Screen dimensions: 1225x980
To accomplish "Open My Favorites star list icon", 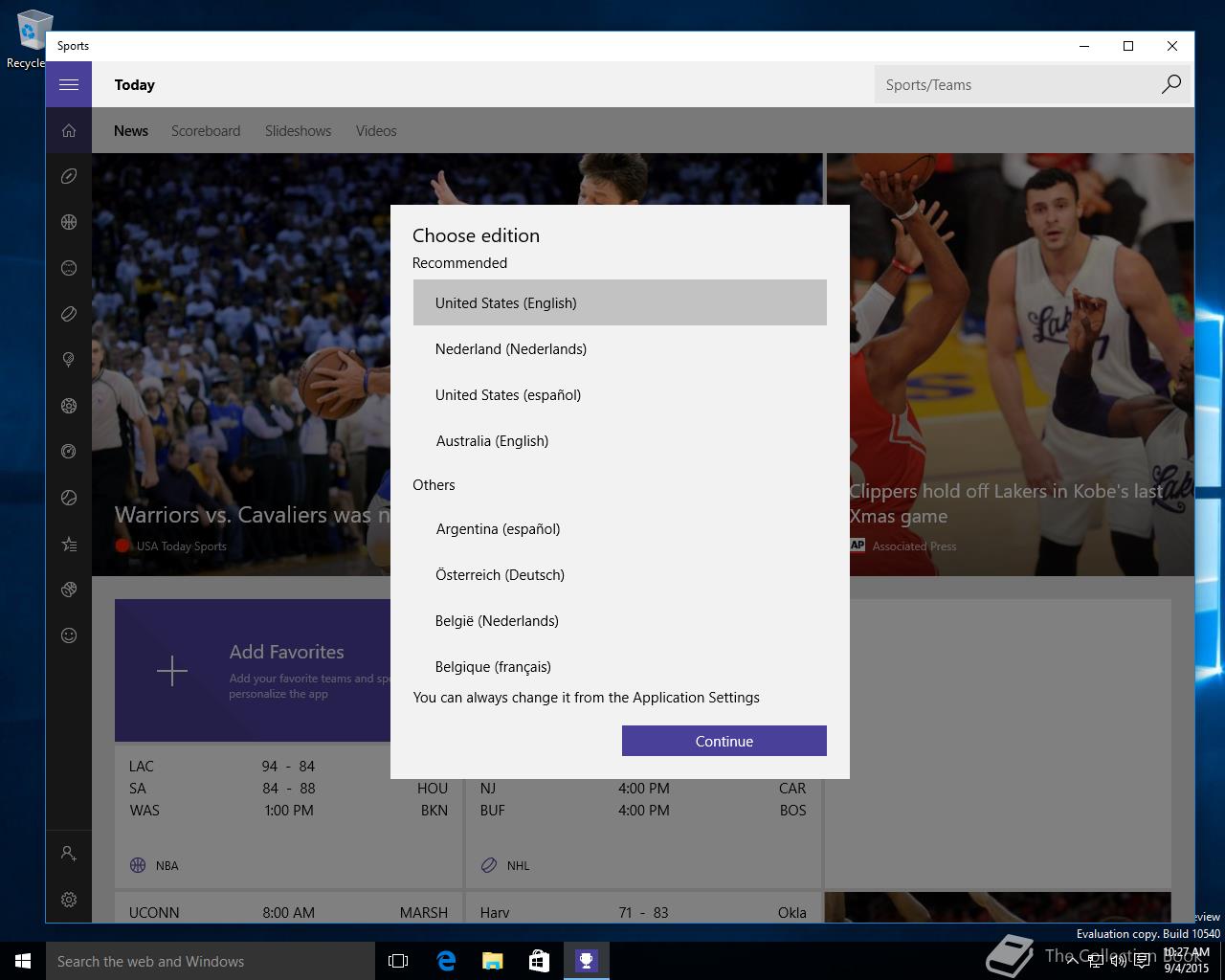I will (x=69, y=545).
